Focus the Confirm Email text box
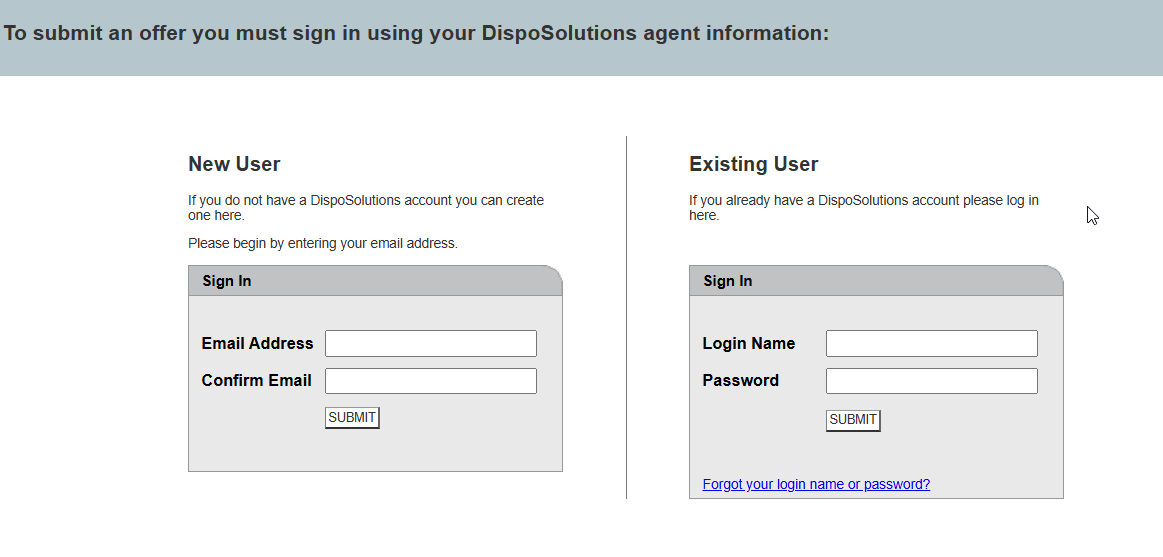The width and height of the screenshot is (1163, 557). [x=430, y=380]
